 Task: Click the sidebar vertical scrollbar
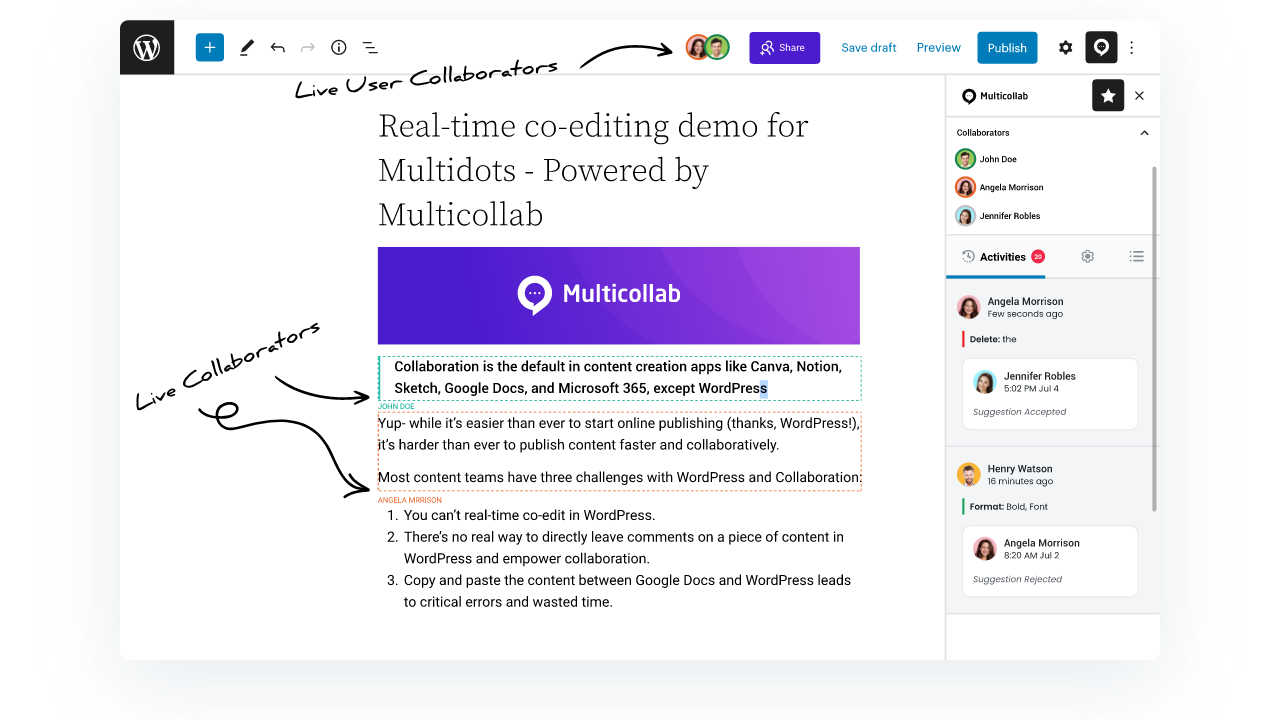1155,340
